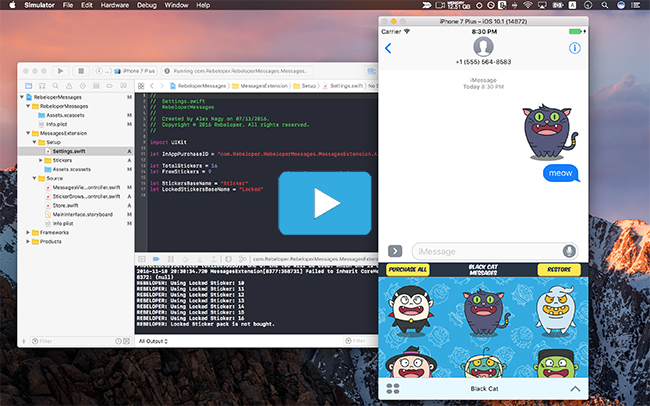The image size is (650, 406).
Task: Collapse the MessagesExtension folder
Action: click(x=28, y=133)
